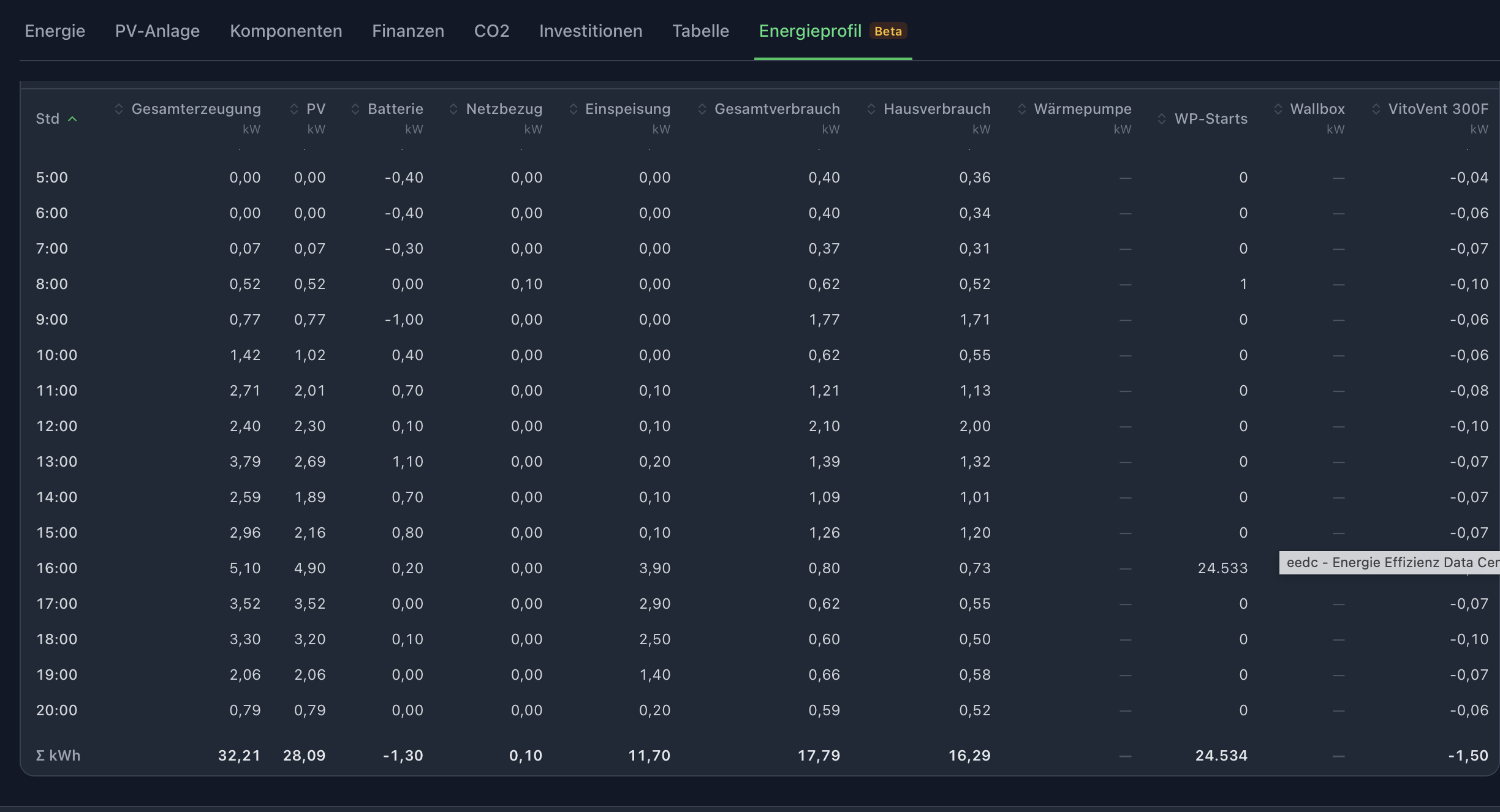Open the Komponenten tab
This screenshot has width=1500, height=812.
point(286,31)
